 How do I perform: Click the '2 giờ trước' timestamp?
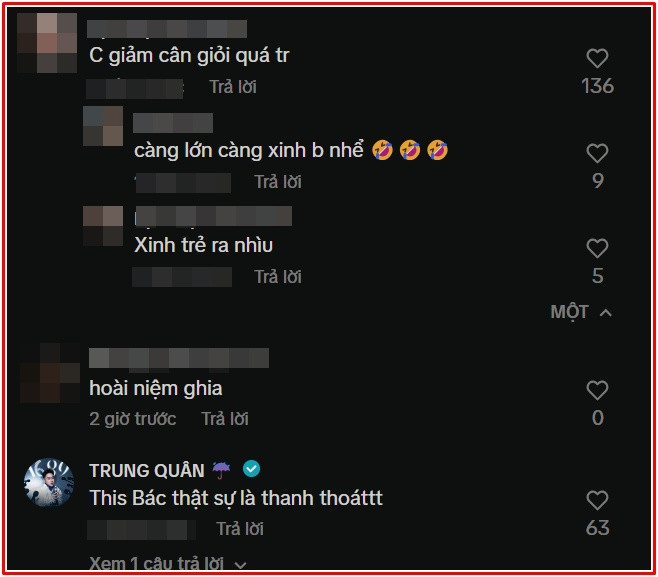133,418
